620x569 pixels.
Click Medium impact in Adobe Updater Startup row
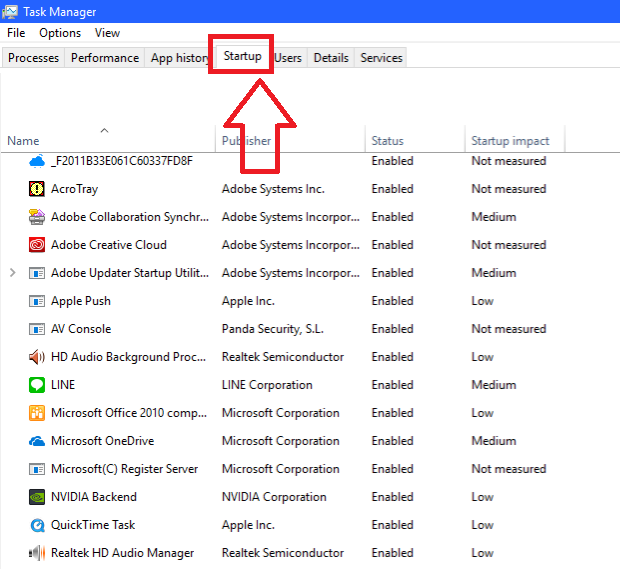tap(494, 273)
